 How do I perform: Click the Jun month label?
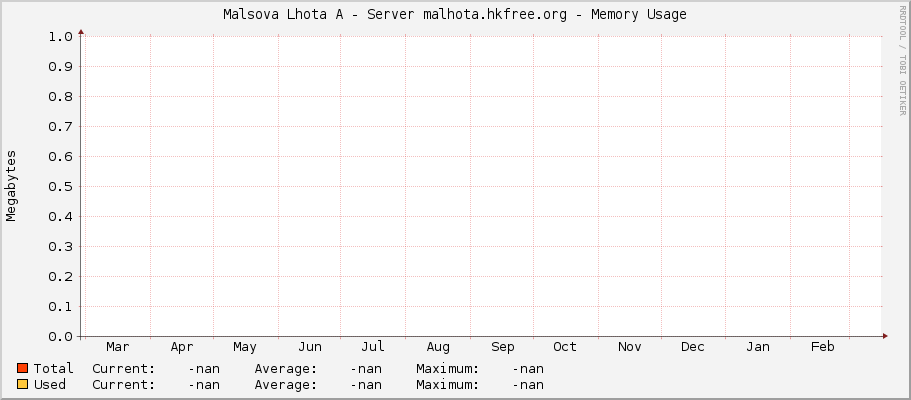coord(310,347)
